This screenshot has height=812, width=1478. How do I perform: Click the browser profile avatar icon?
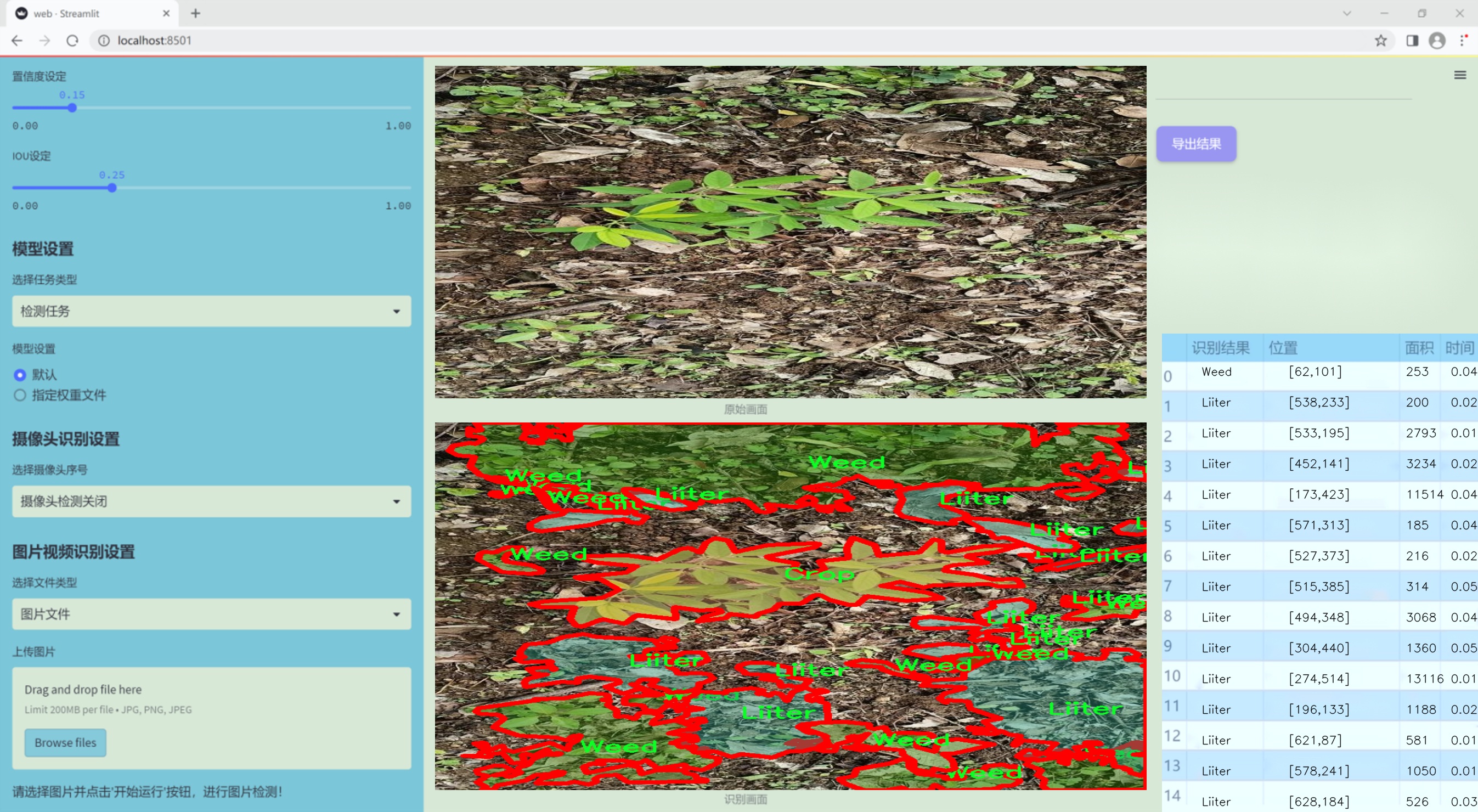click(x=1437, y=41)
